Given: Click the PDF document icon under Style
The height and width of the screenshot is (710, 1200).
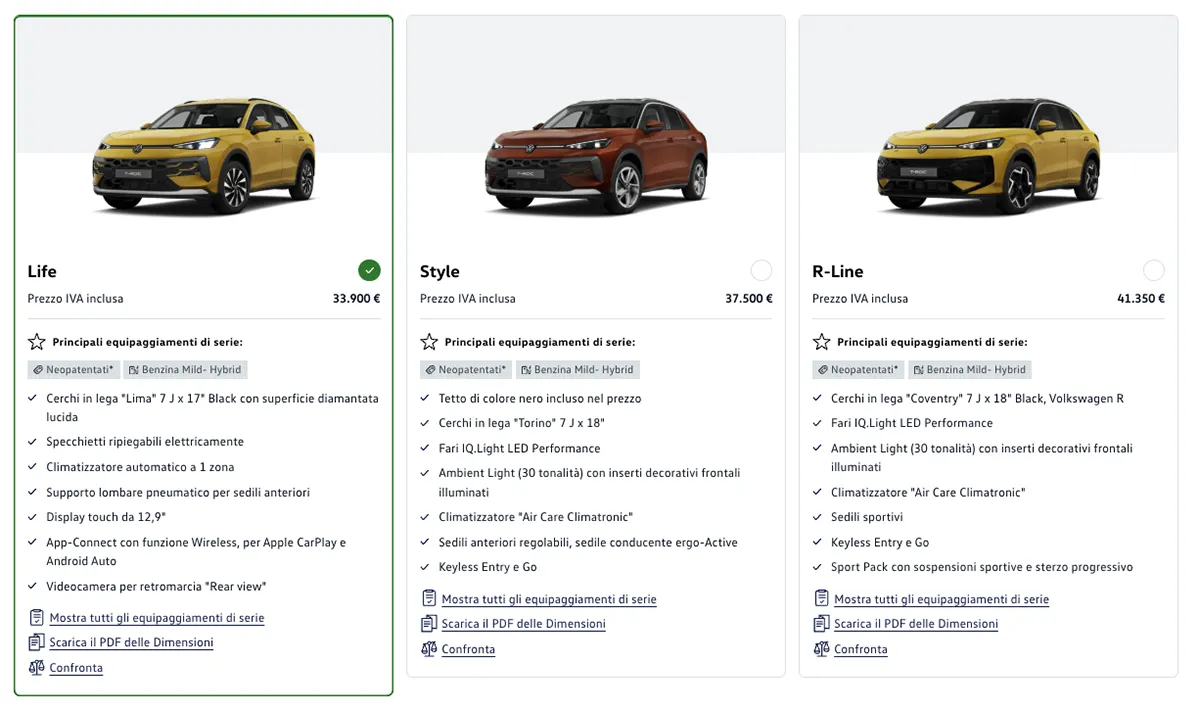Looking at the screenshot, I should (x=429, y=624).
